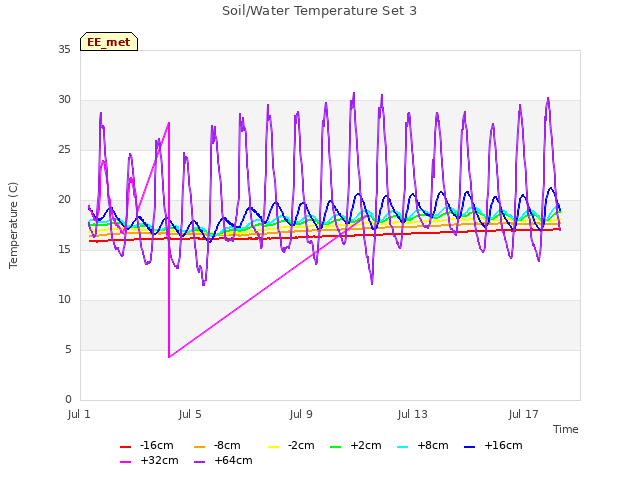Toggle the +64cm series in legend
The width and height of the screenshot is (640, 480).
[223, 460]
